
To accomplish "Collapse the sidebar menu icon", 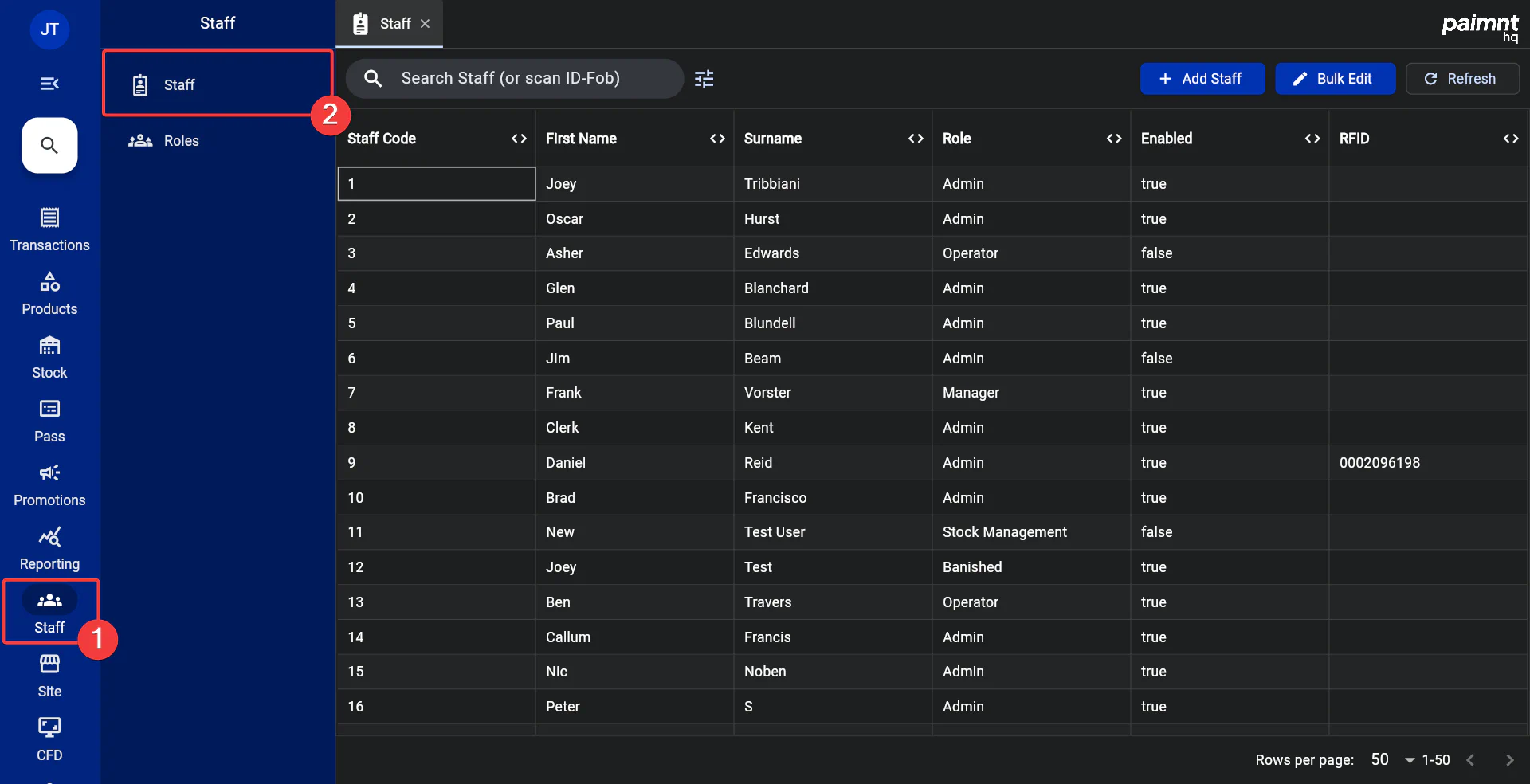I will [x=49, y=84].
